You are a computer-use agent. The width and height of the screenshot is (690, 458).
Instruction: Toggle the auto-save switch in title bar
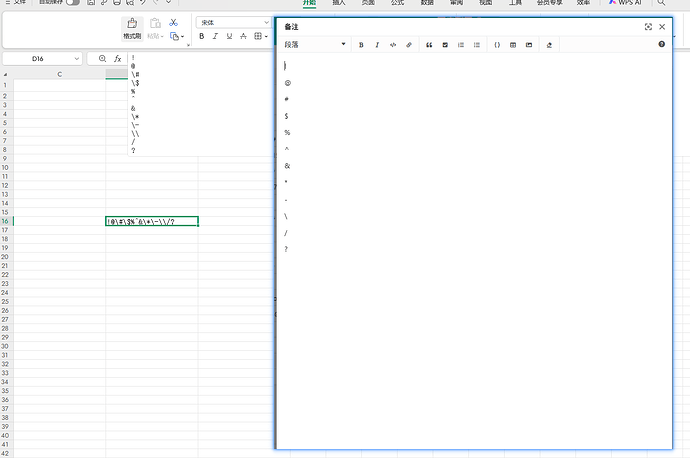73,3
